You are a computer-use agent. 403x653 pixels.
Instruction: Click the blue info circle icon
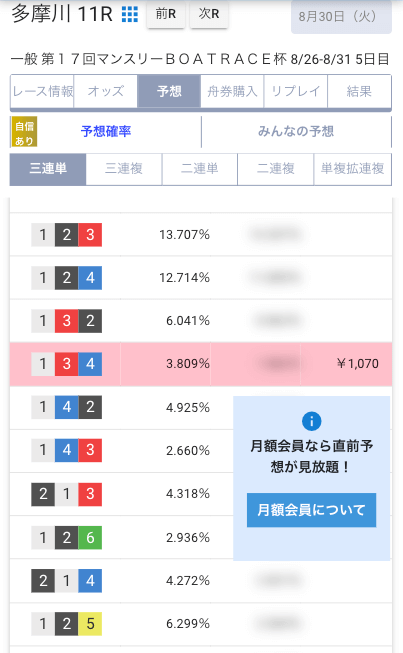tap(311, 421)
